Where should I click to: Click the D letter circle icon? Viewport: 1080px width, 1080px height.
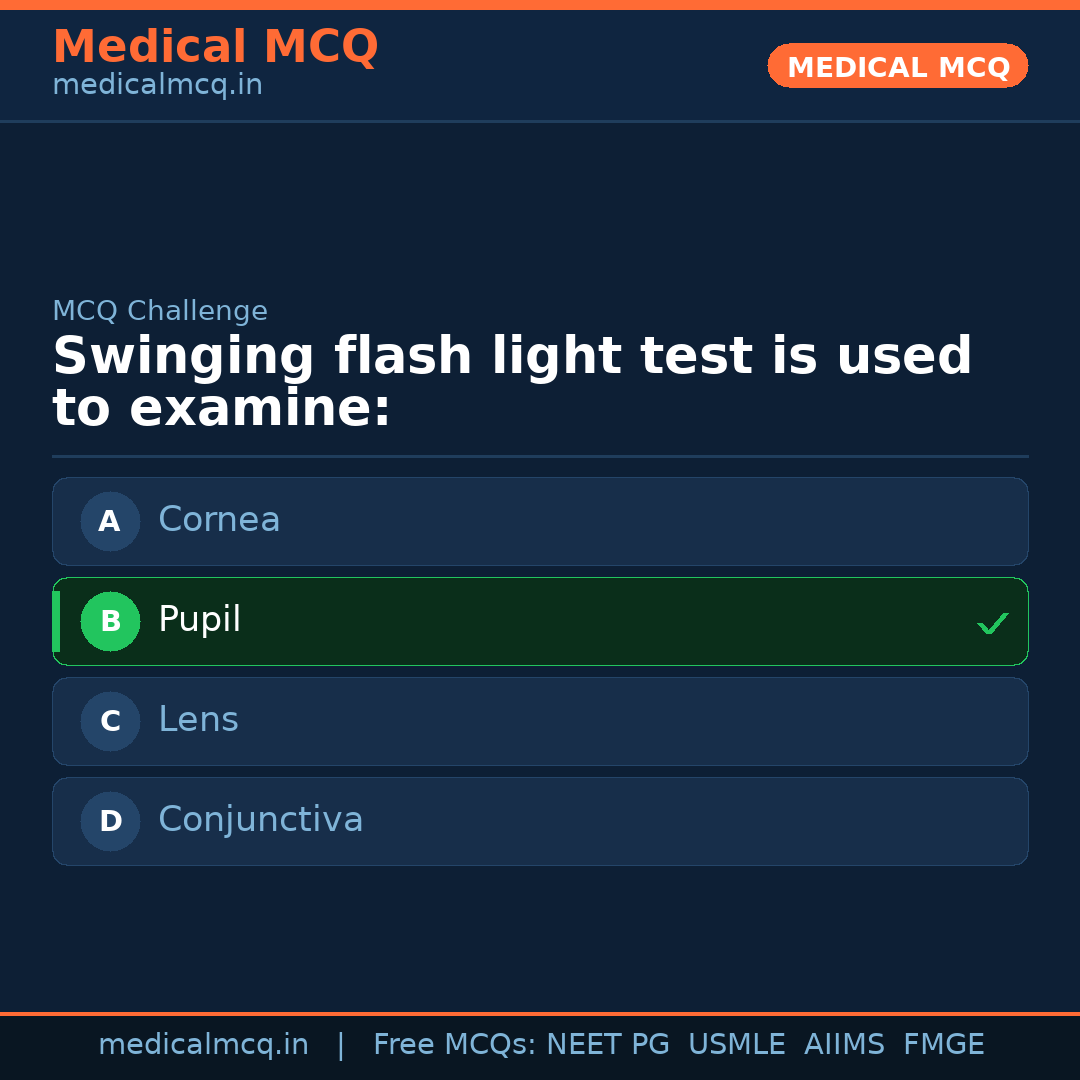110,821
